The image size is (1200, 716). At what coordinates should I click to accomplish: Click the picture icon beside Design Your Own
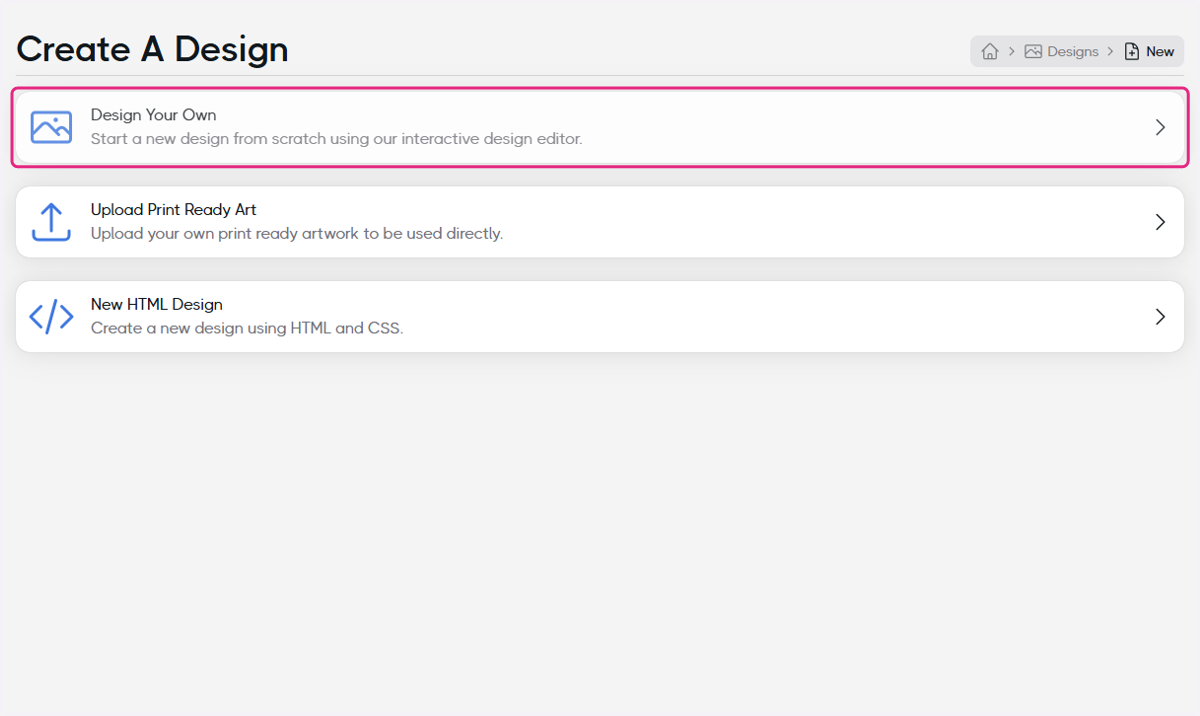point(51,127)
